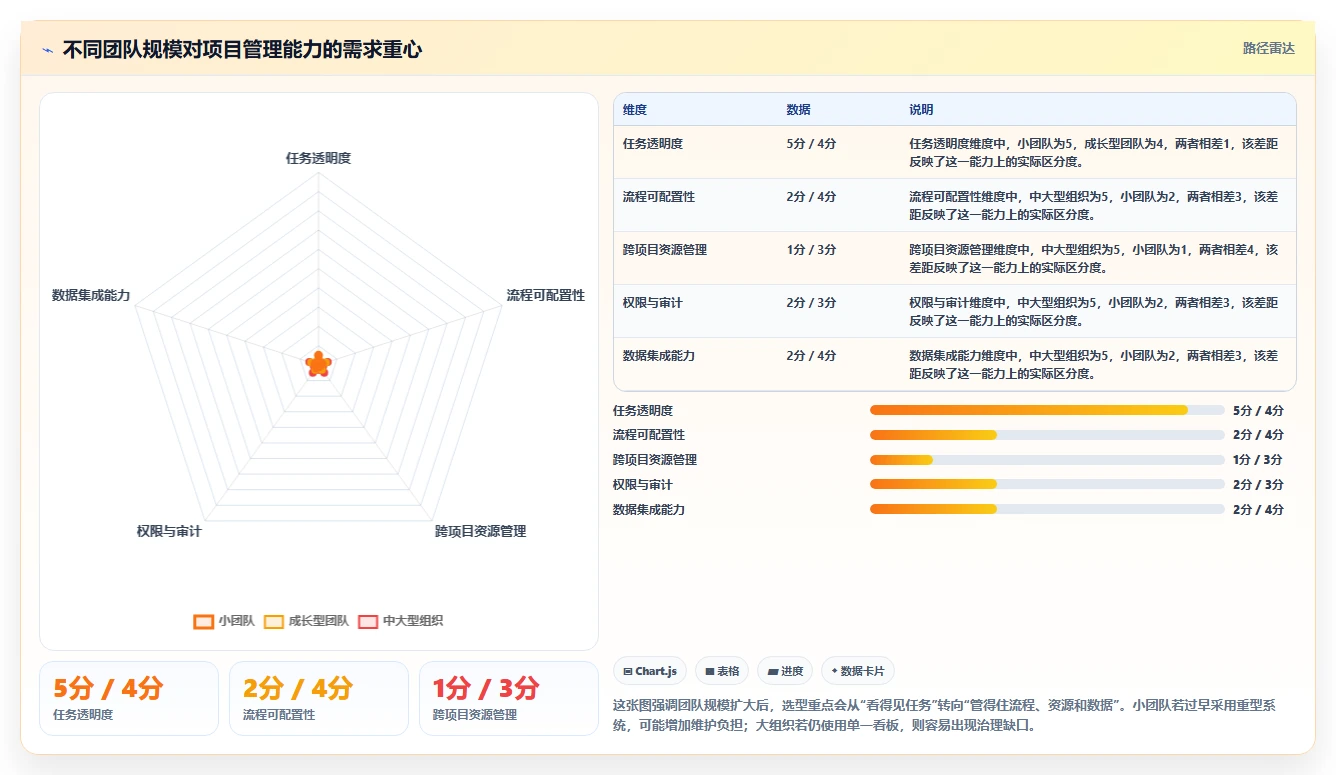Select the 流程可配置性 table row label

click(659, 197)
